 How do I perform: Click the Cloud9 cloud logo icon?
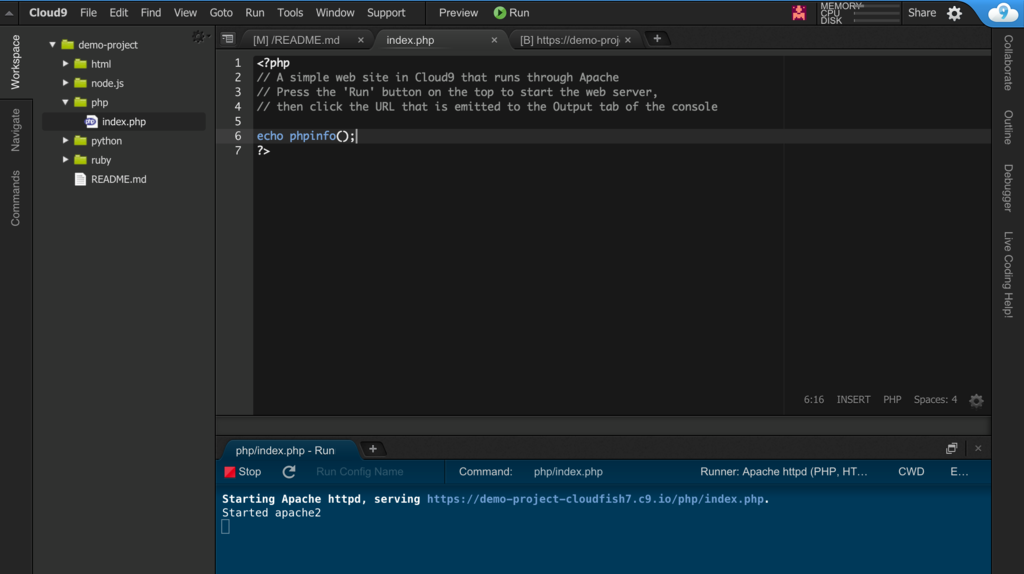[x=1002, y=13]
